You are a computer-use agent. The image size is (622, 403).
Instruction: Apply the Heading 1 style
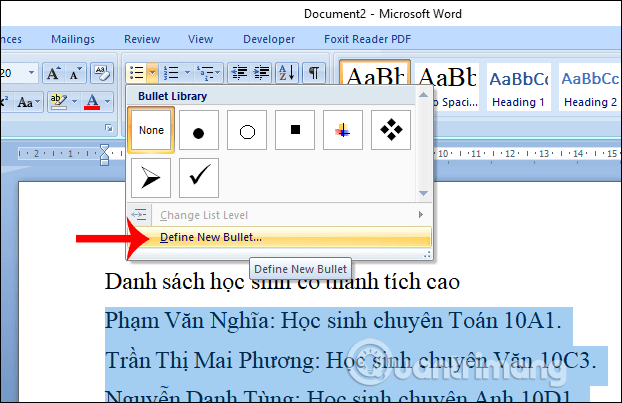(x=518, y=86)
